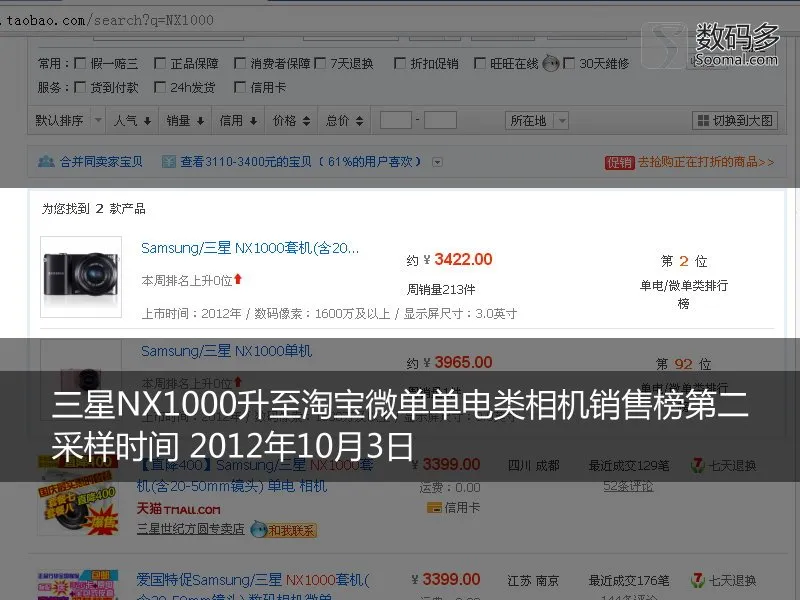This screenshot has width=800, height=600.
Task: Click the Wangwang mascot icon beside 旺旺在线
Action: pos(551,63)
